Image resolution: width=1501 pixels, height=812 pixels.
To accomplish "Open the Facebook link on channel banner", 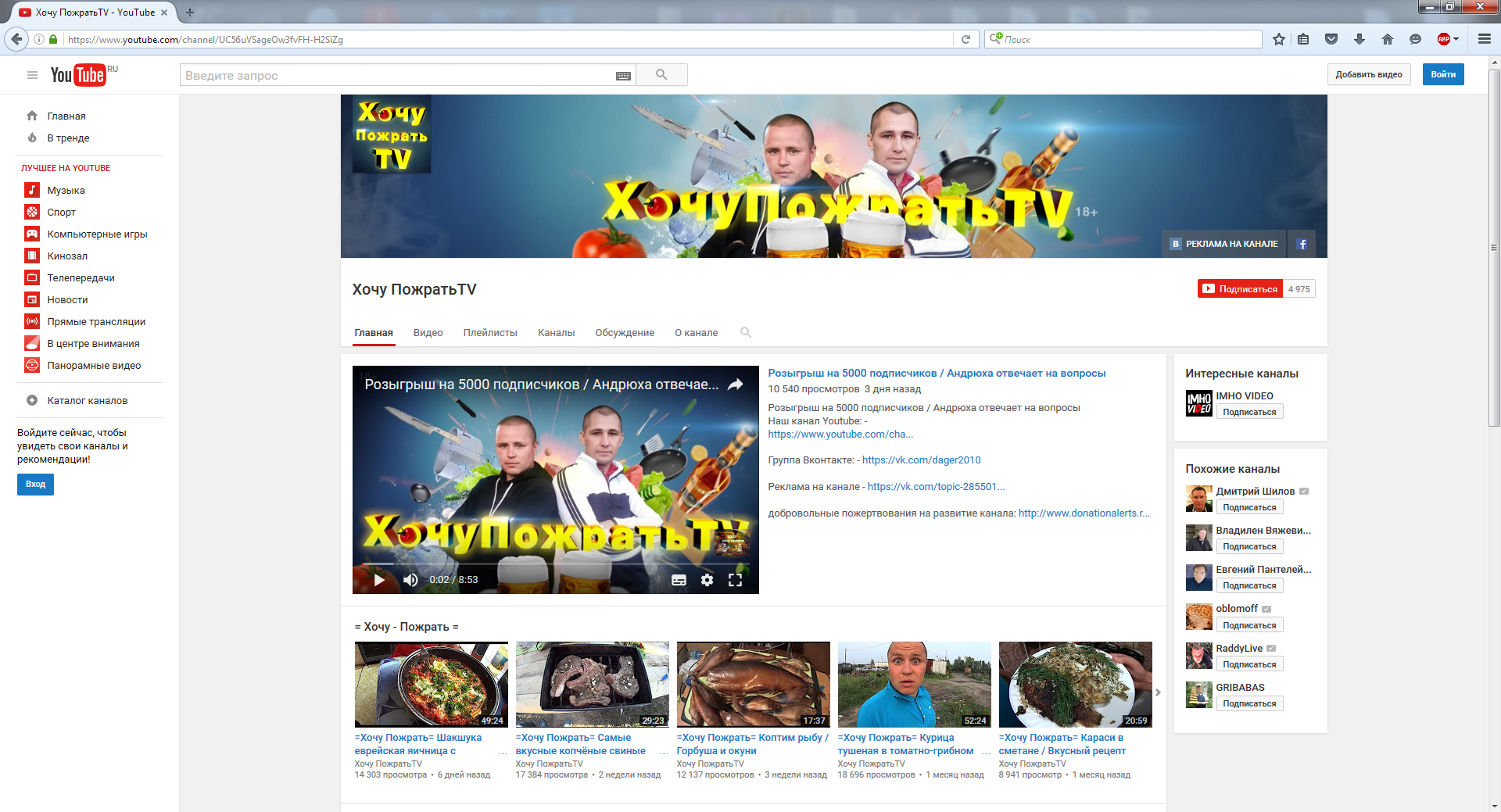I will (x=1302, y=244).
